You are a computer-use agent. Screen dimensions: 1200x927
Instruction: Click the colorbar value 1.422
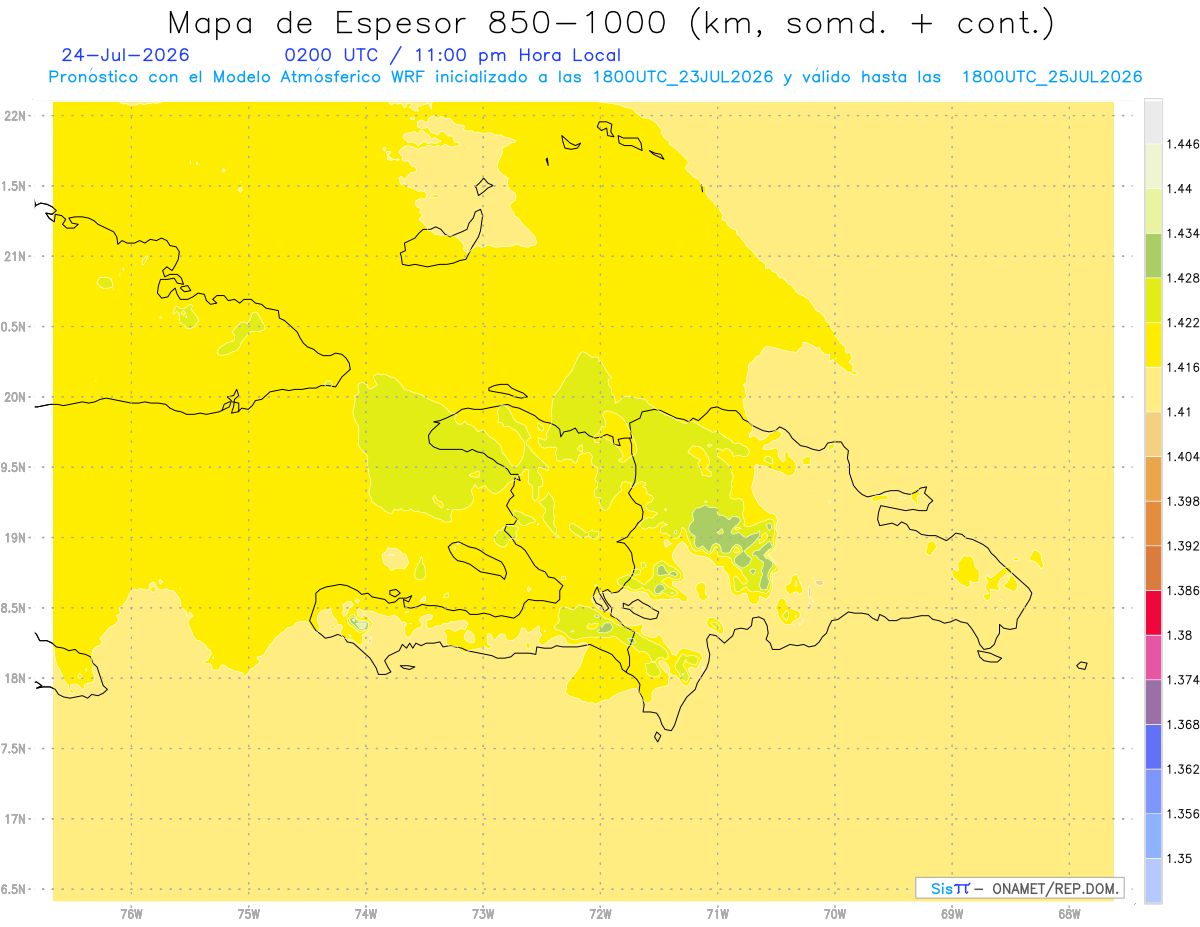(x=1185, y=323)
